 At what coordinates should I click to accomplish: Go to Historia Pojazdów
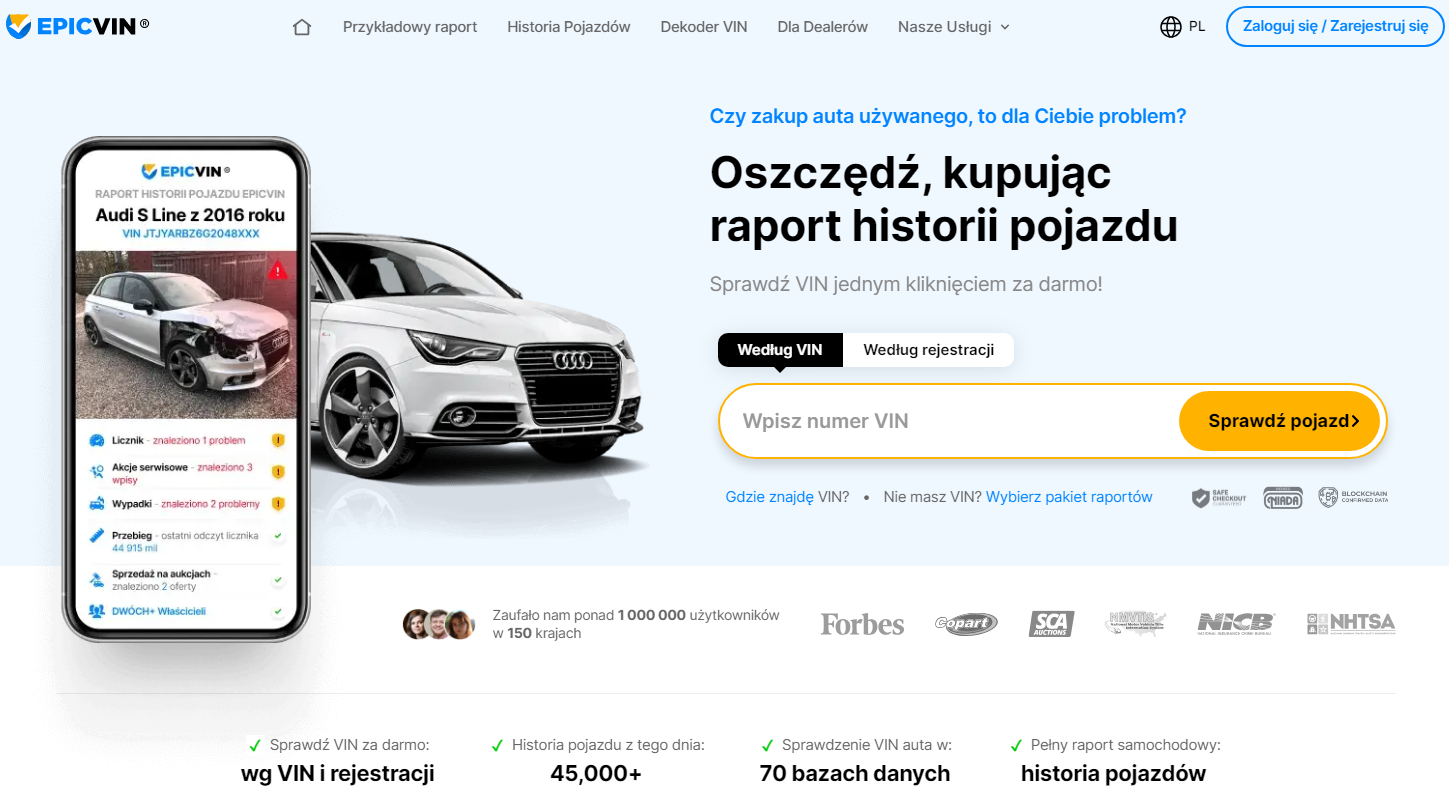tap(569, 27)
